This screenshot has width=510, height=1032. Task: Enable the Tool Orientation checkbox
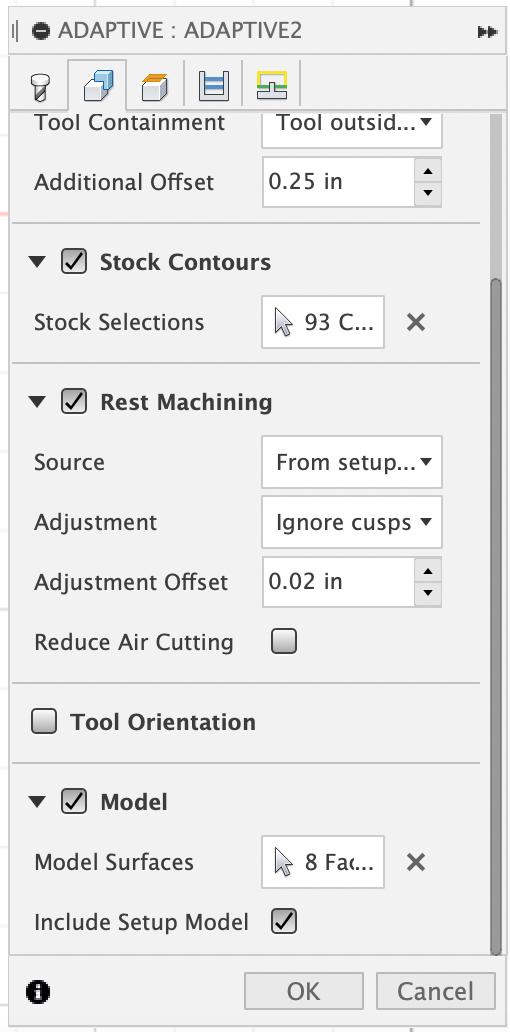pos(44,721)
